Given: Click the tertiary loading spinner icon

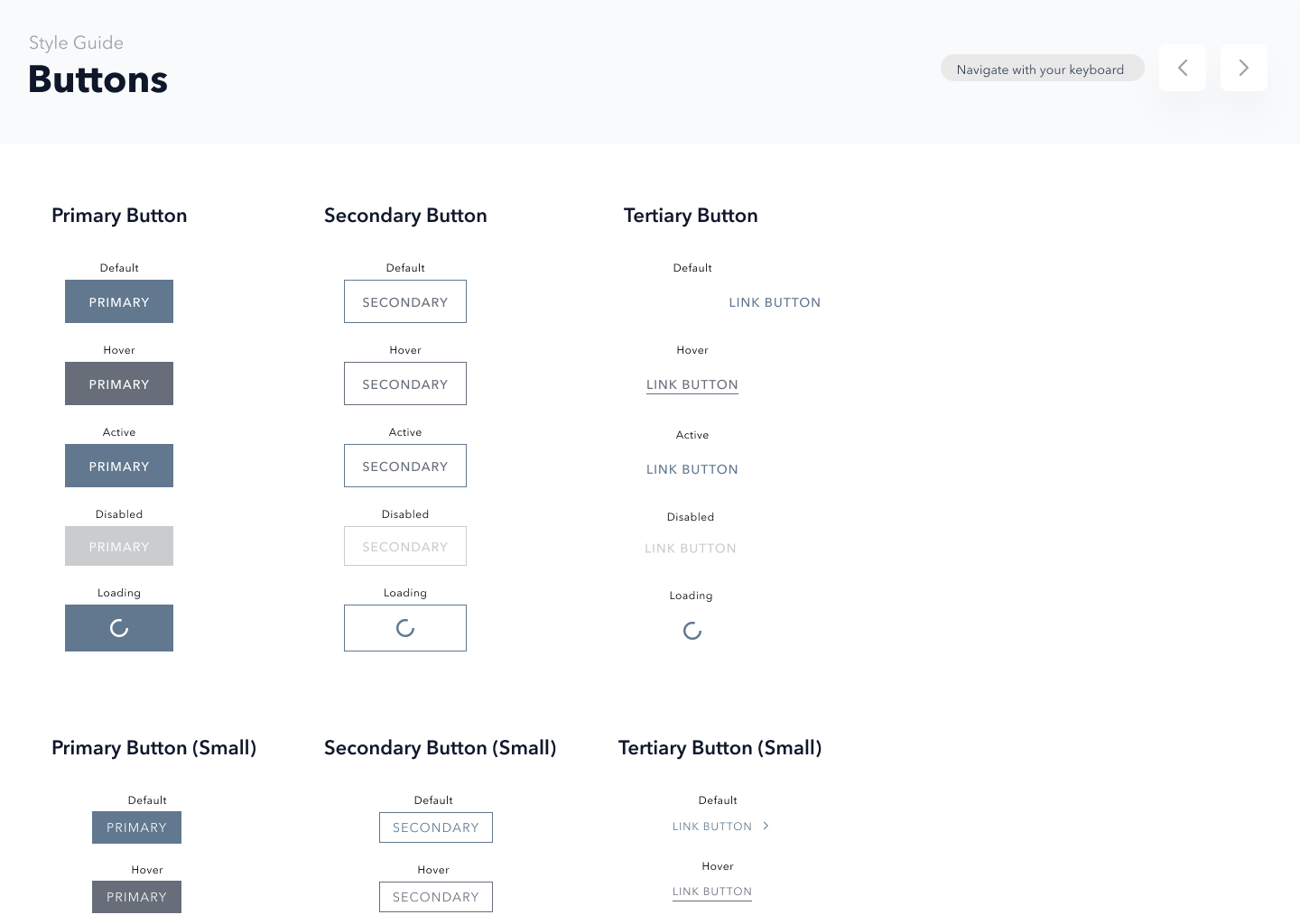Looking at the screenshot, I should [x=692, y=631].
